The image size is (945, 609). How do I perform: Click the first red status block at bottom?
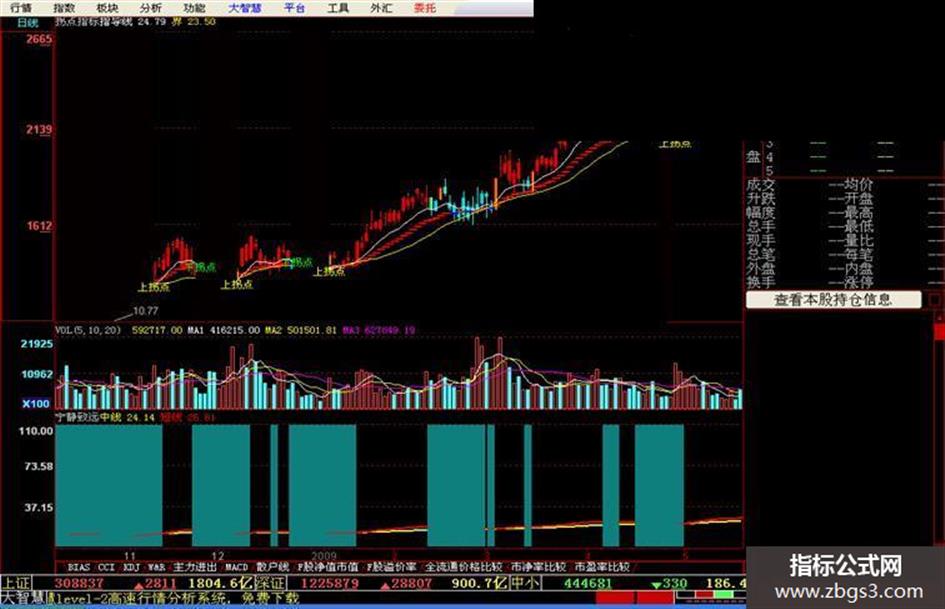coord(615,597)
